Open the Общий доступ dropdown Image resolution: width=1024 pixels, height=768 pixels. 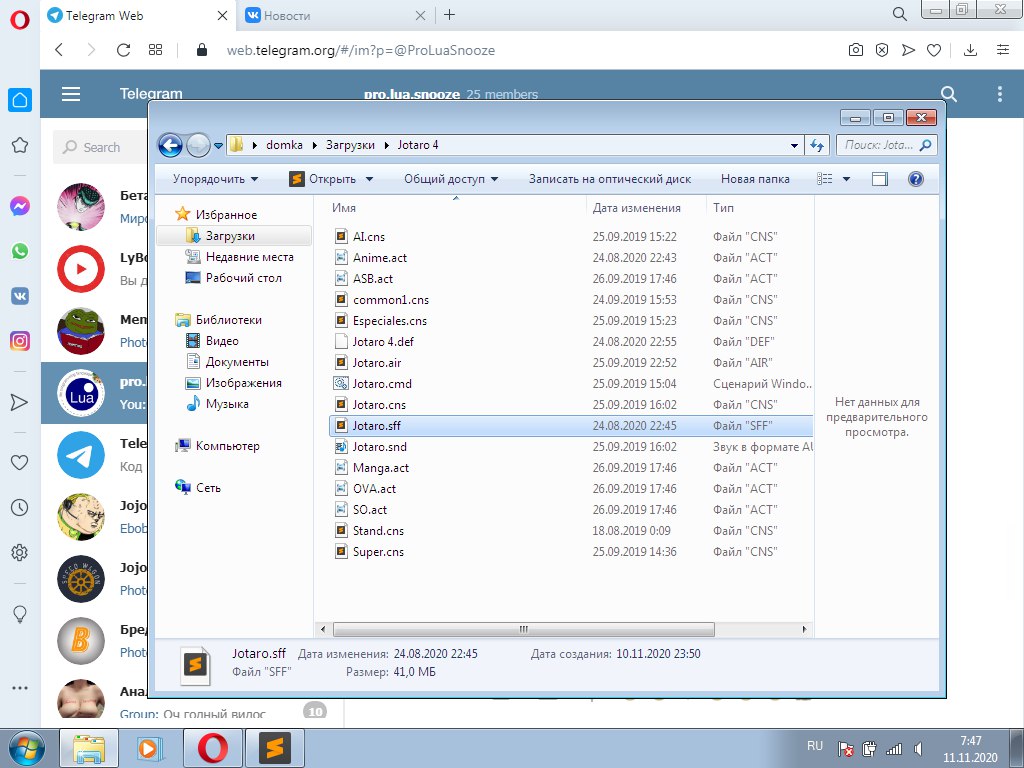[451, 179]
